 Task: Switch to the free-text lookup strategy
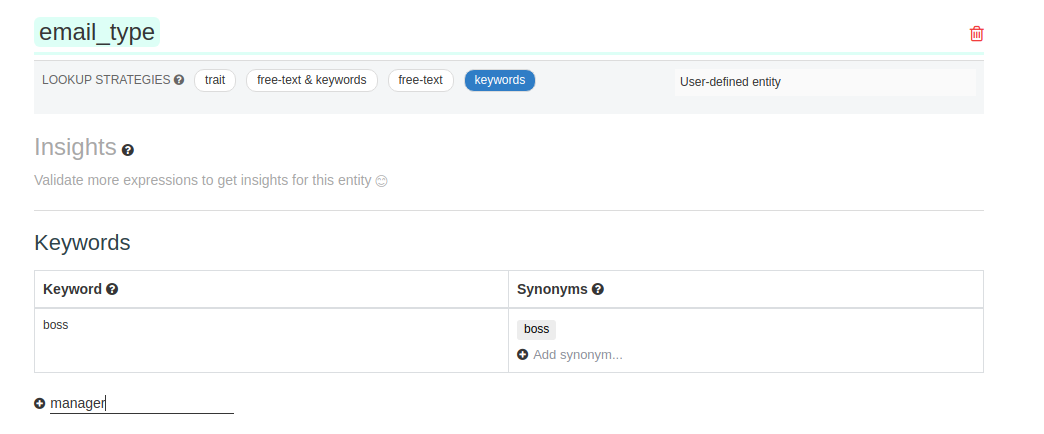tap(420, 80)
